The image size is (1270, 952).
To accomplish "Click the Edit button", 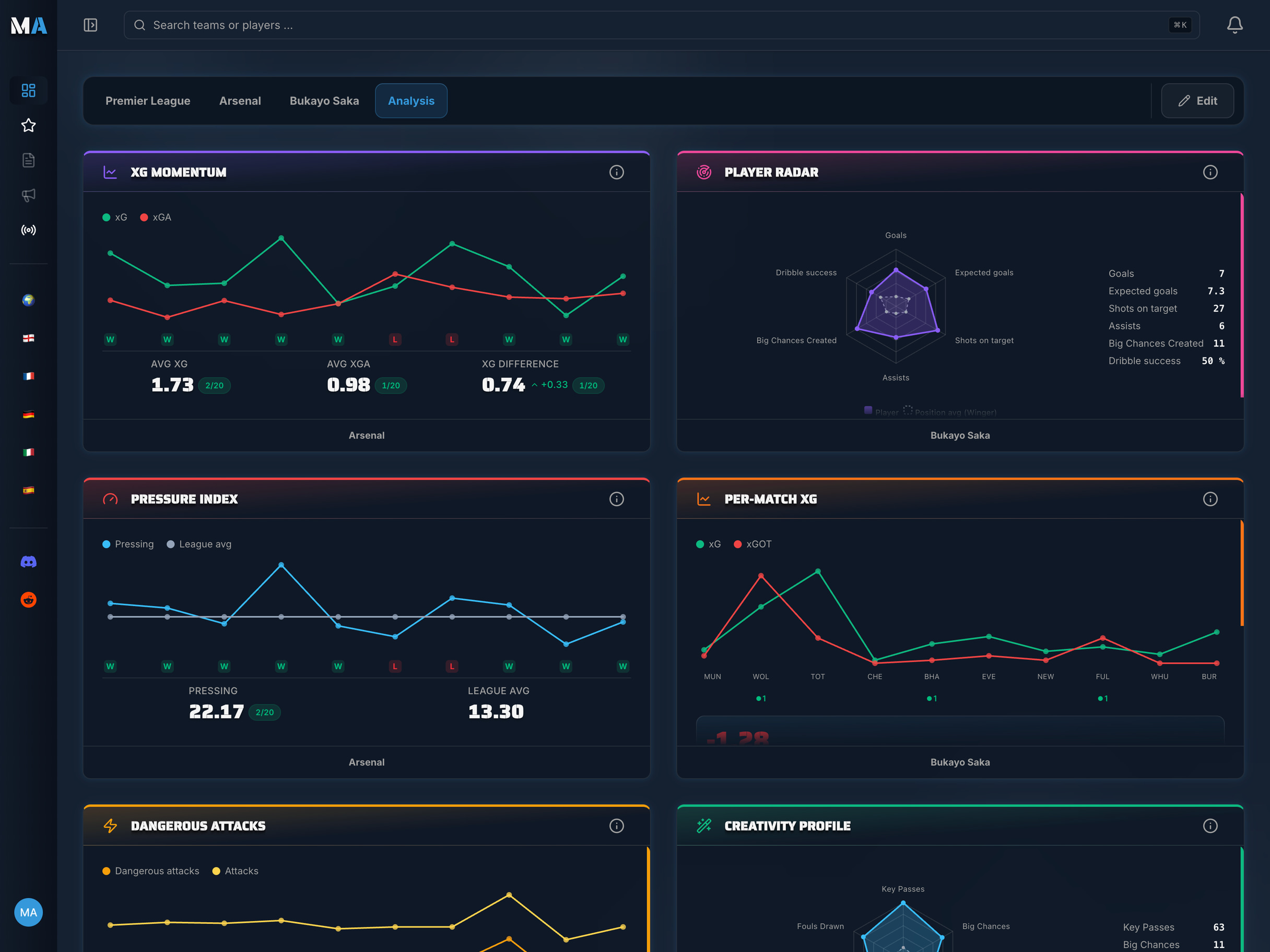I will pyautogui.click(x=1197, y=101).
